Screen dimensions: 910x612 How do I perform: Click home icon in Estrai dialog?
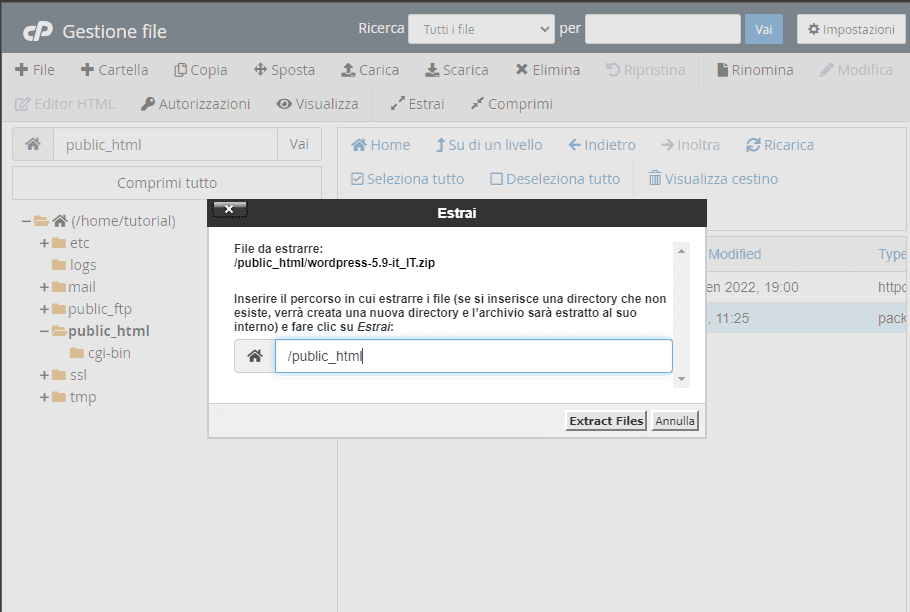coord(255,356)
